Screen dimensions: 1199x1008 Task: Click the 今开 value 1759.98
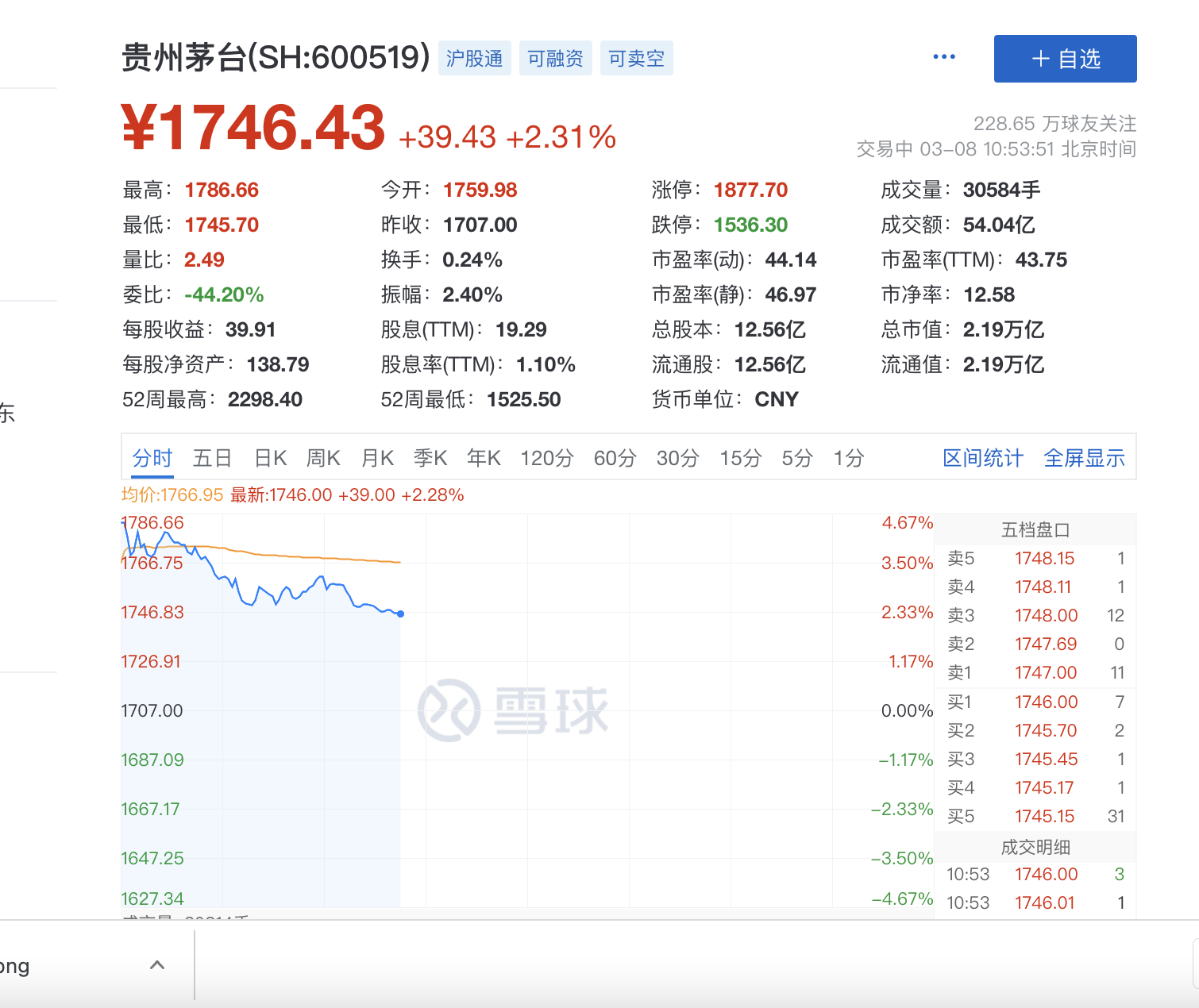point(480,190)
